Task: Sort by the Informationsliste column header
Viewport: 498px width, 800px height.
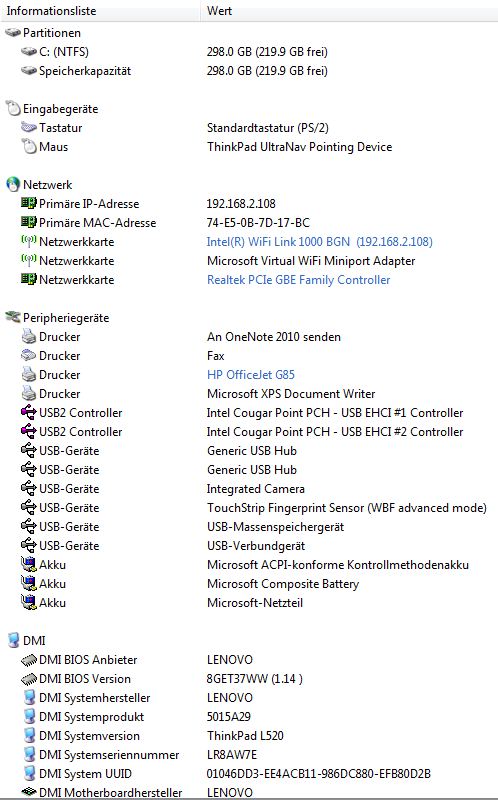Action: tap(101, 11)
